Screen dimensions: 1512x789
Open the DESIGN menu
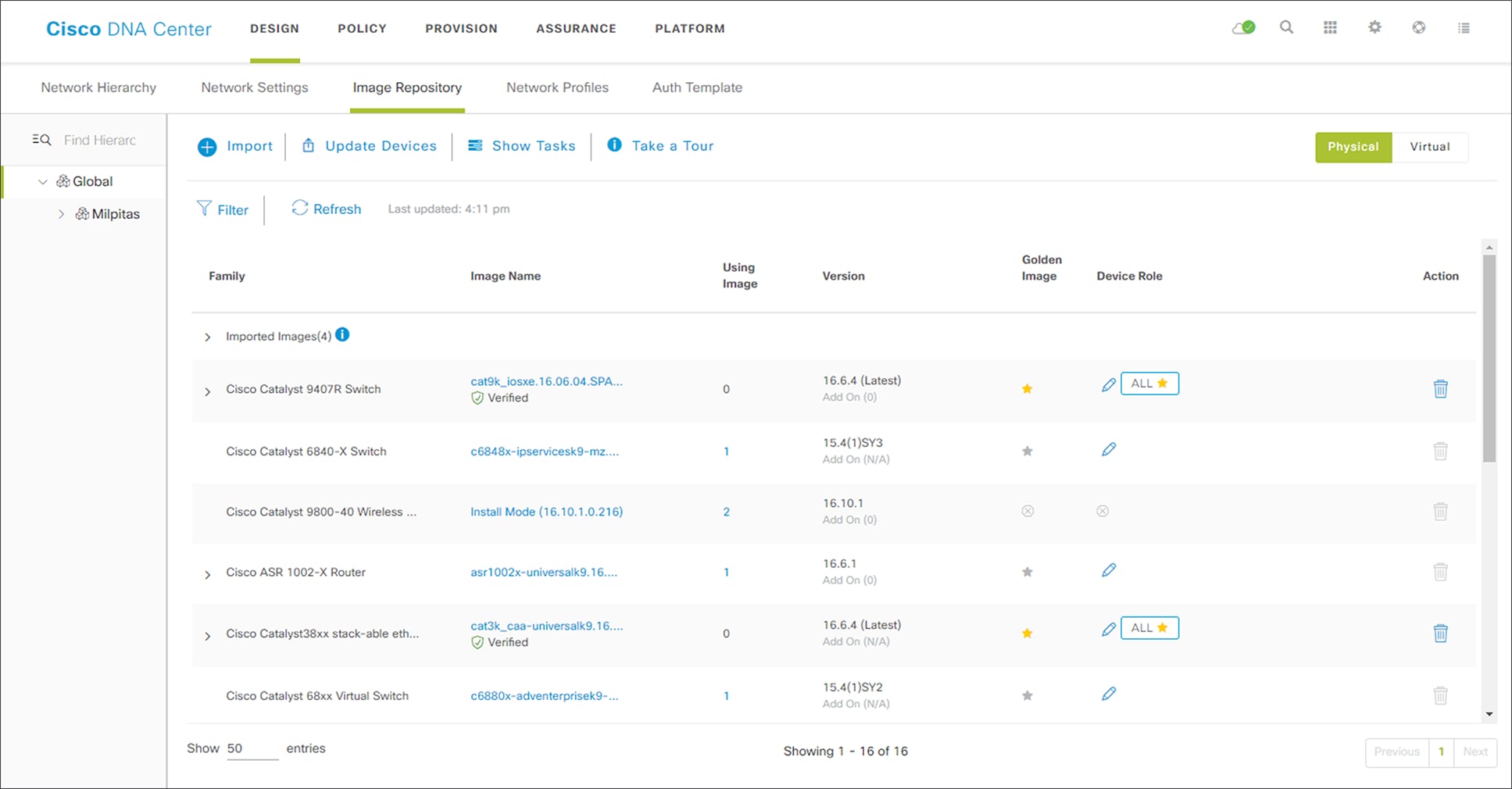[274, 28]
